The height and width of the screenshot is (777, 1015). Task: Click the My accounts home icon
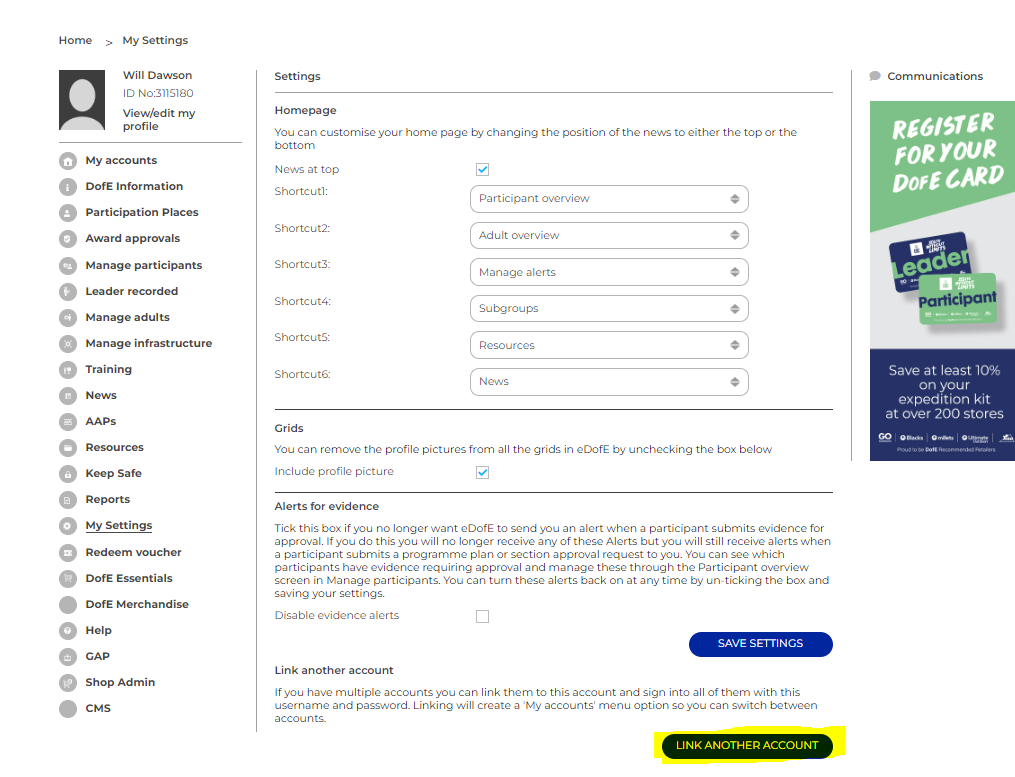68,161
